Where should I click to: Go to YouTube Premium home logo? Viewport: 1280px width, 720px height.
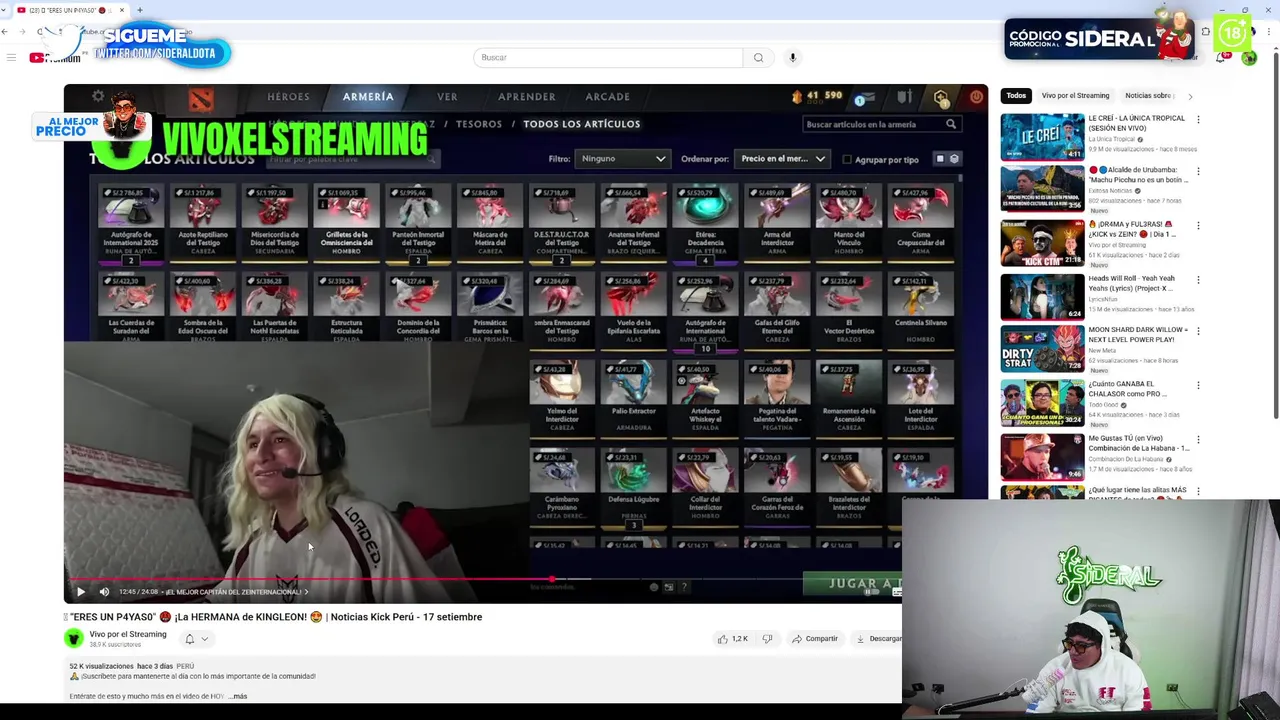[x=55, y=58]
